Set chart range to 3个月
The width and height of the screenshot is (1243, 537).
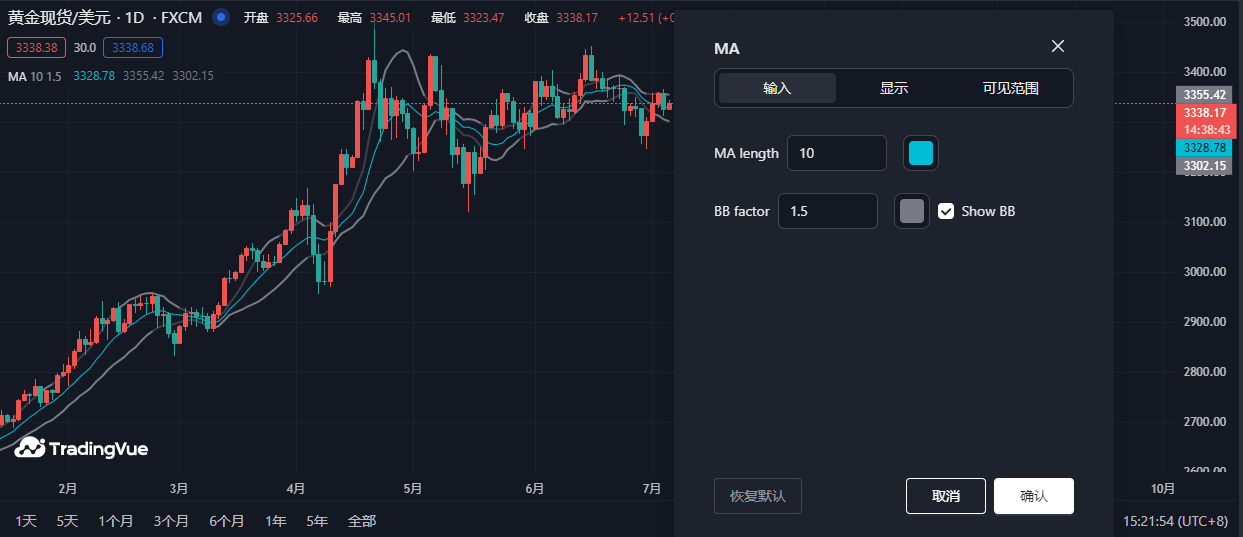coord(171,521)
